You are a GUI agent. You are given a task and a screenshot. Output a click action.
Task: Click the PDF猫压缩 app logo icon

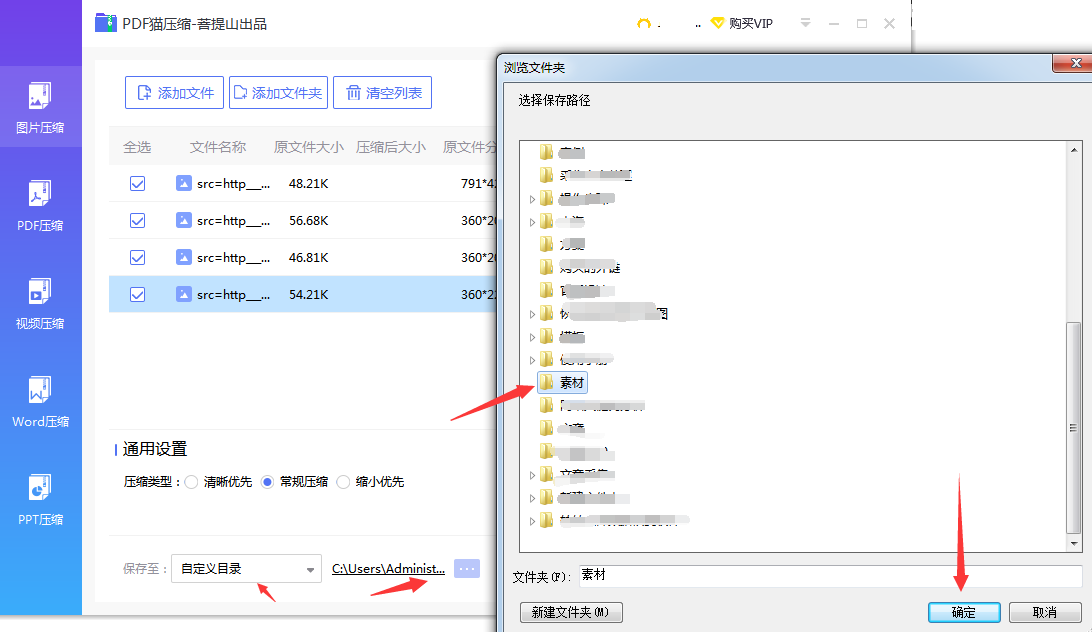click(x=106, y=23)
